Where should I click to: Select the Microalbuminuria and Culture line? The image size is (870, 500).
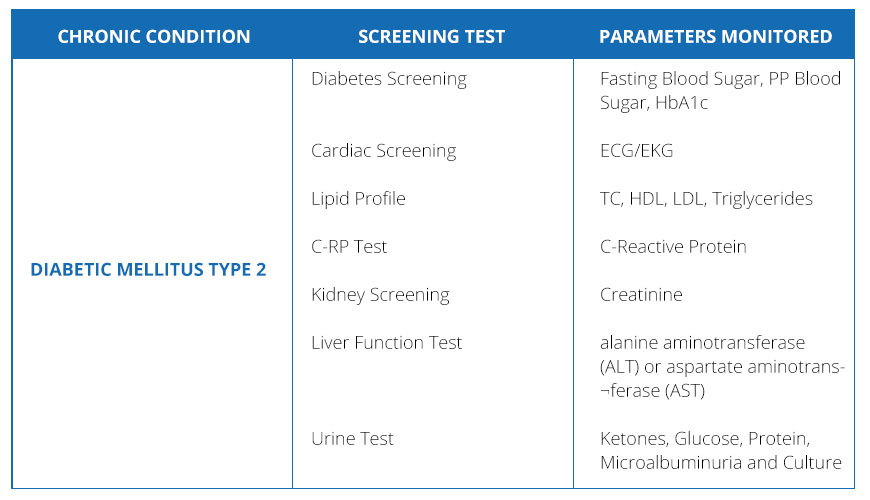click(720, 463)
